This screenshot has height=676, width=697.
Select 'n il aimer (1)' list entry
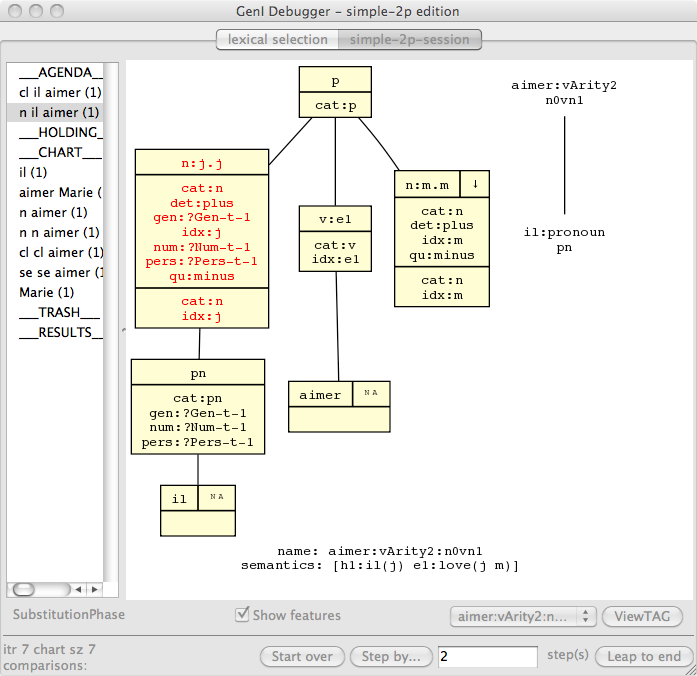(x=60, y=112)
